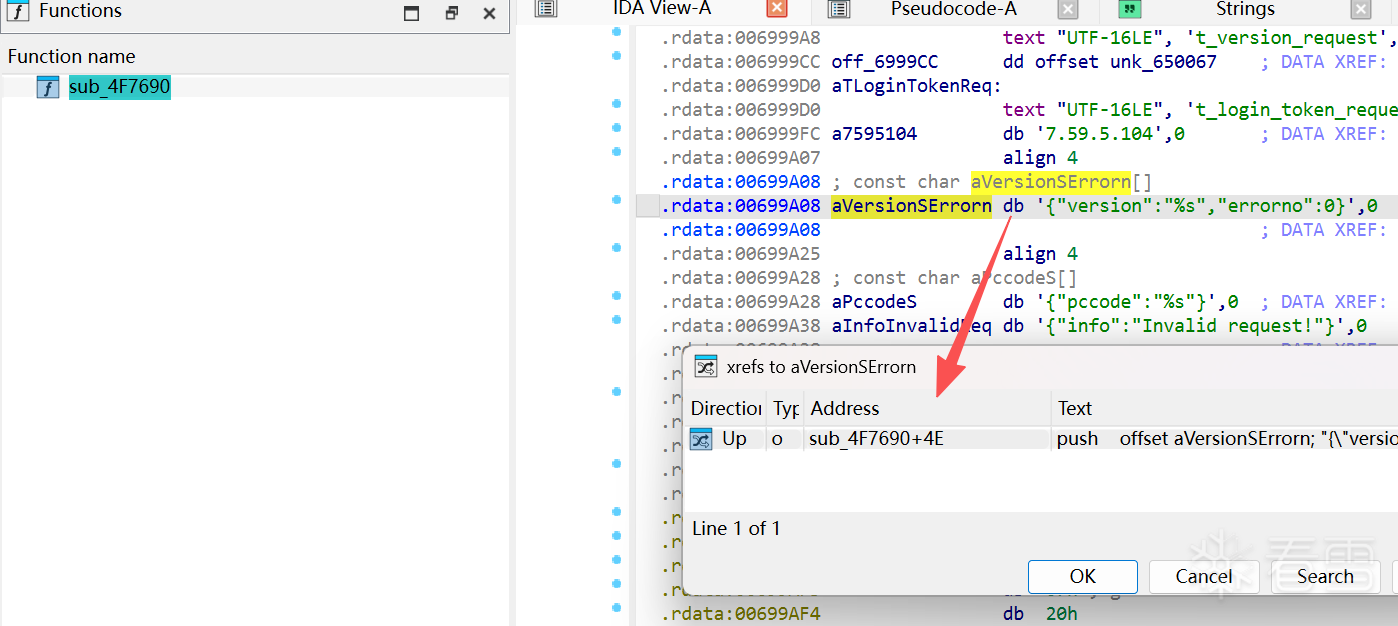The width and height of the screenshot is (1398, 626).
Task: Click the aTLoginTokenReq label
Action: point(911,86)
